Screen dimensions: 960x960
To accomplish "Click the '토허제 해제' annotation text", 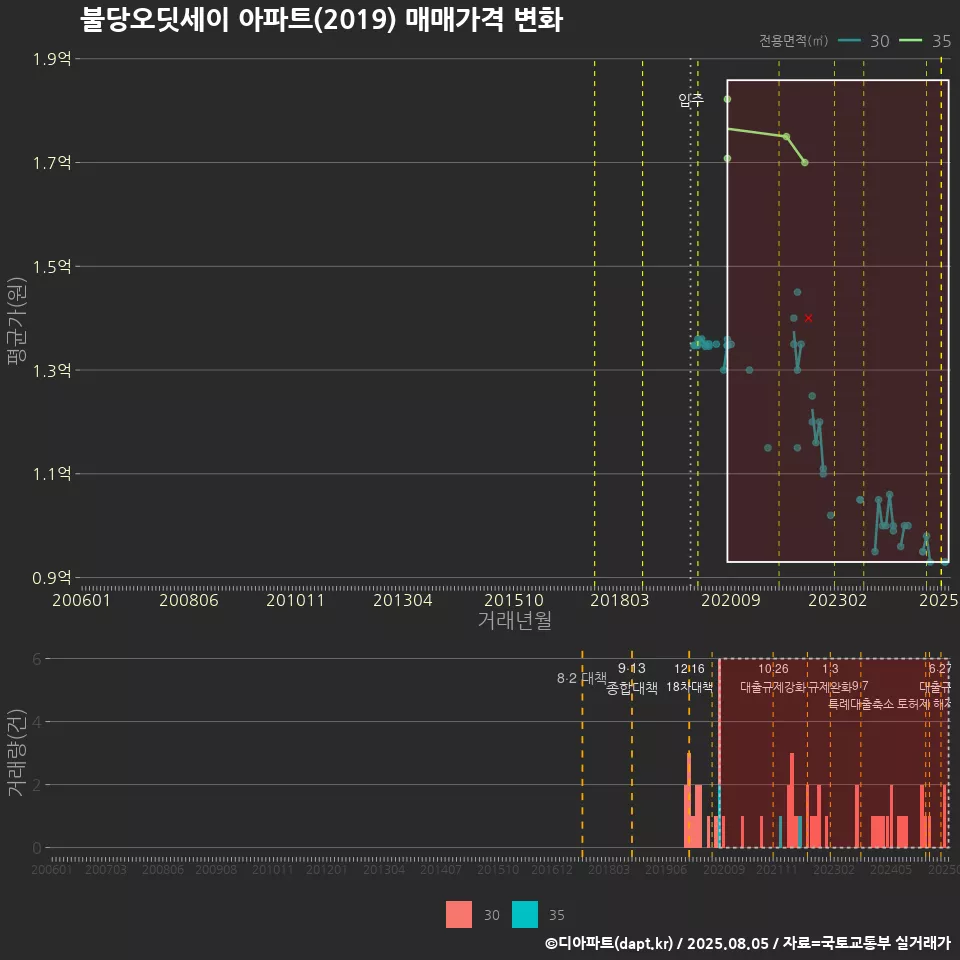I will click(924, 704).
